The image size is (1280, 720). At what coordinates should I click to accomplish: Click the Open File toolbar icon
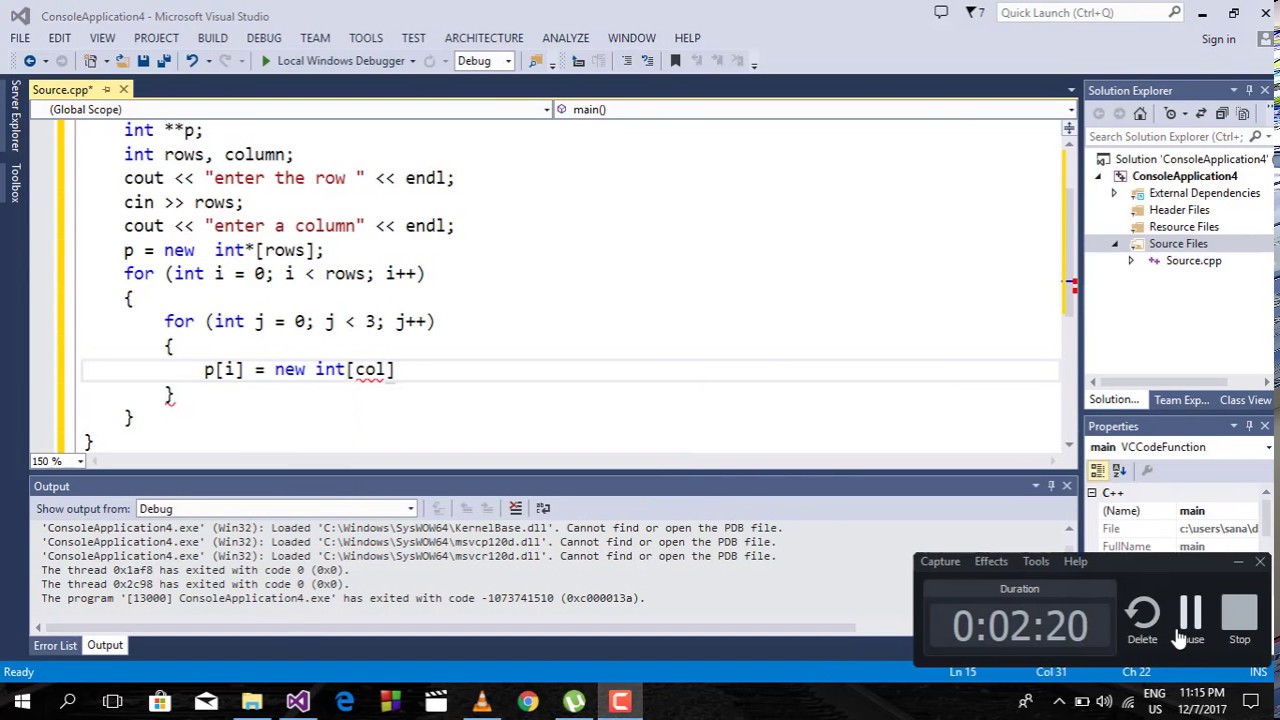coord(124,61)
